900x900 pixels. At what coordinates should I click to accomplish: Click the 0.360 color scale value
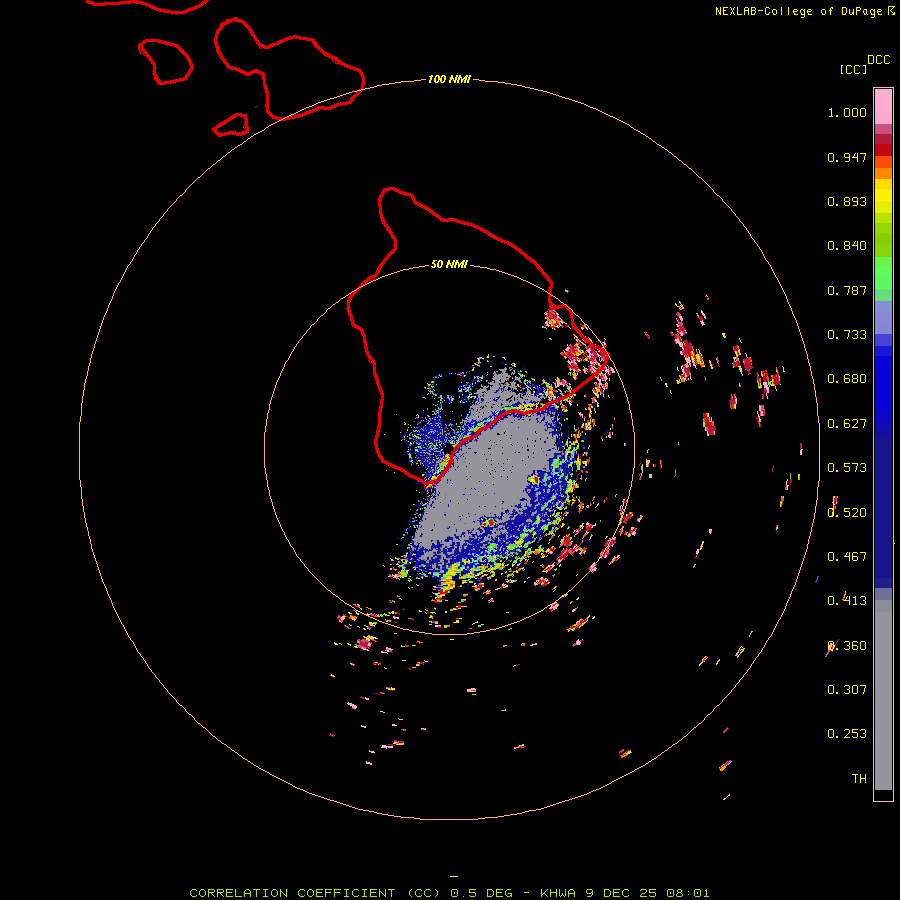coord(847,646)
